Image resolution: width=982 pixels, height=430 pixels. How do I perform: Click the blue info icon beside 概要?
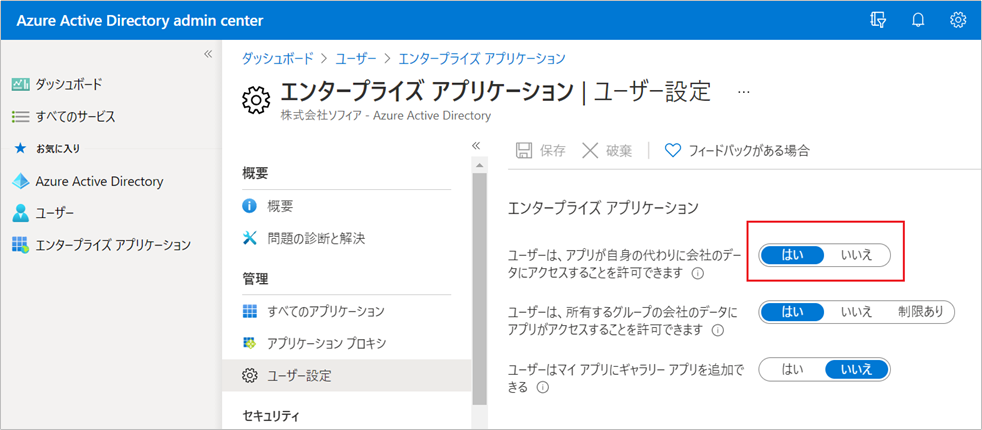coord(250,205)
